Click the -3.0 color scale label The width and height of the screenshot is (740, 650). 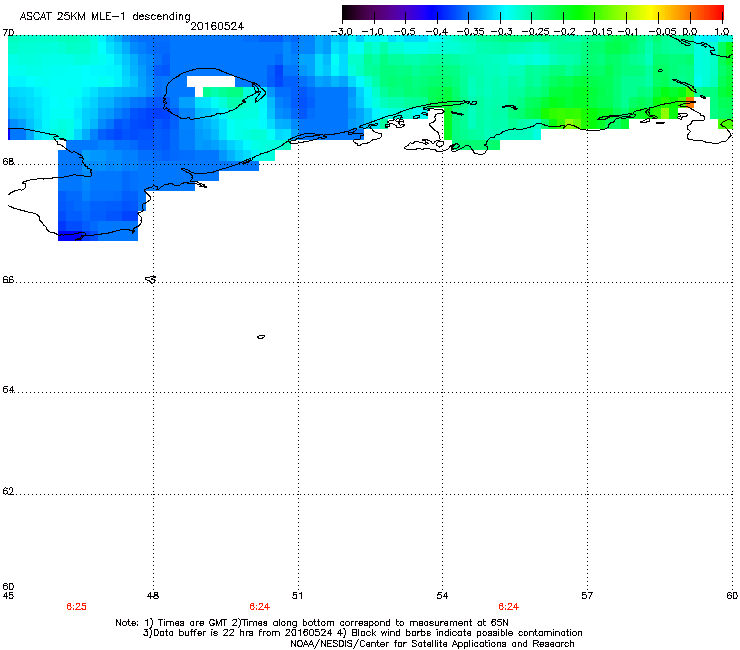pyautogui.click(x=342, y=32)
